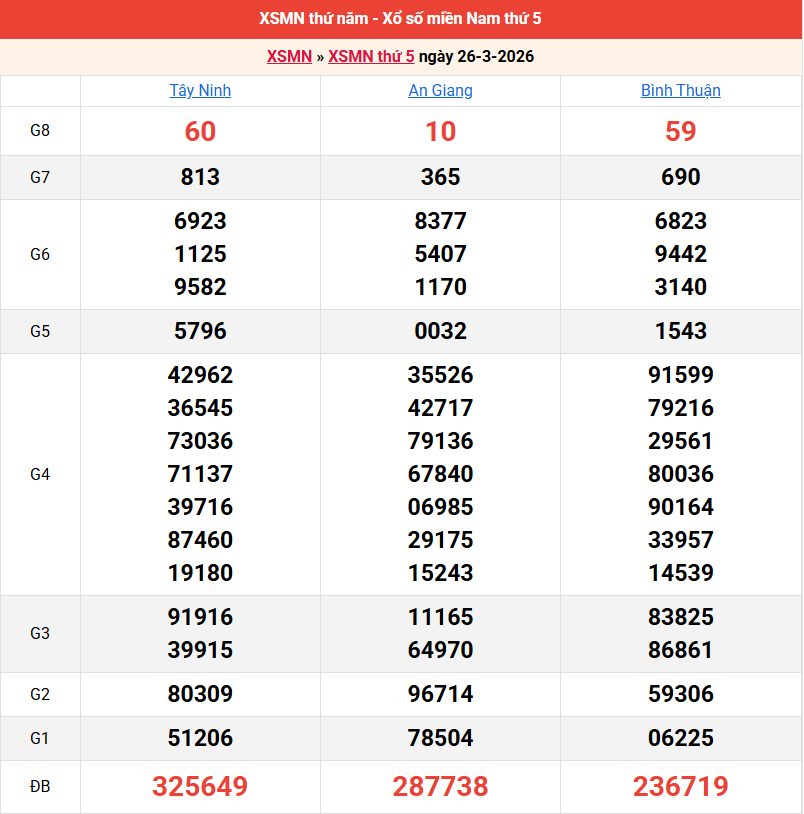Viewport: 804px width, 814px height.
Task: Click the G8 row label
Action: coord(40,131)
